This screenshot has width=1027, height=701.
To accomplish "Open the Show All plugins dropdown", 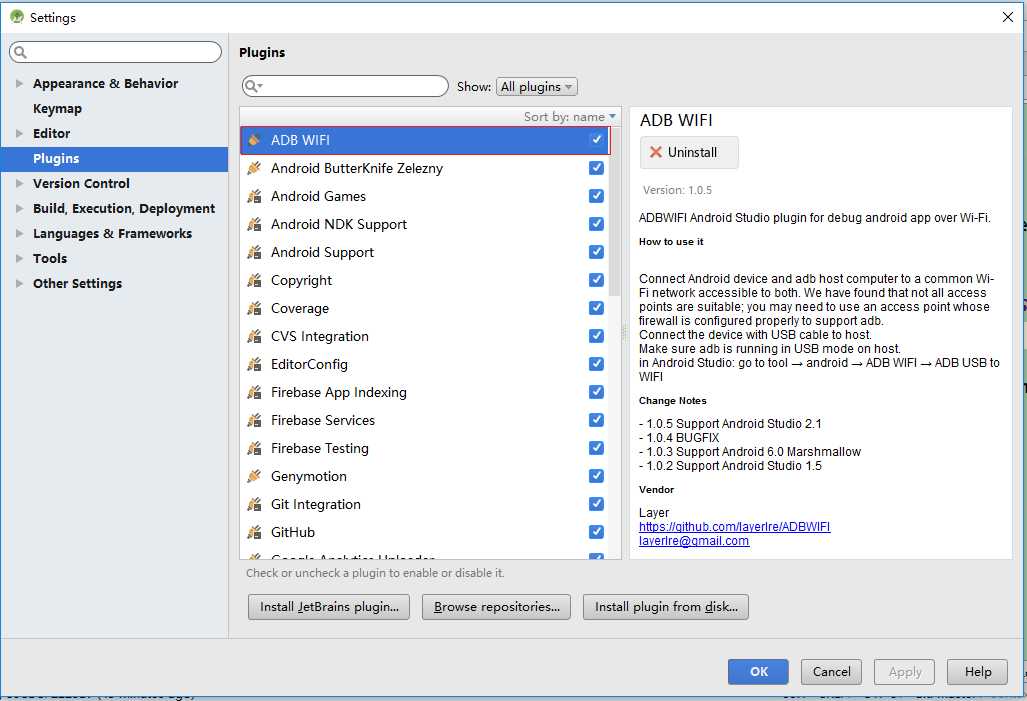I will coord(536,86).
